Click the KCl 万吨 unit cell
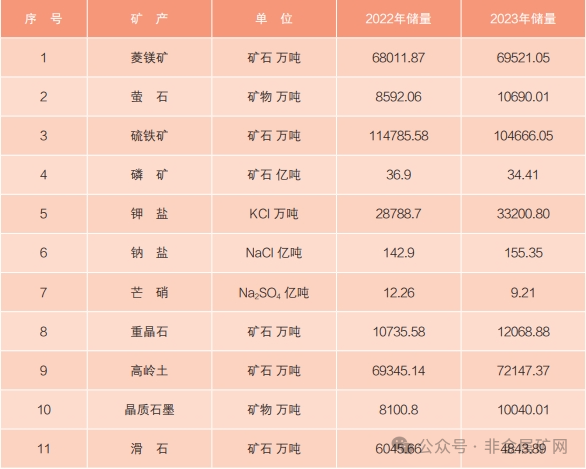The image size is (586, 469). click(x=274, y=214)
